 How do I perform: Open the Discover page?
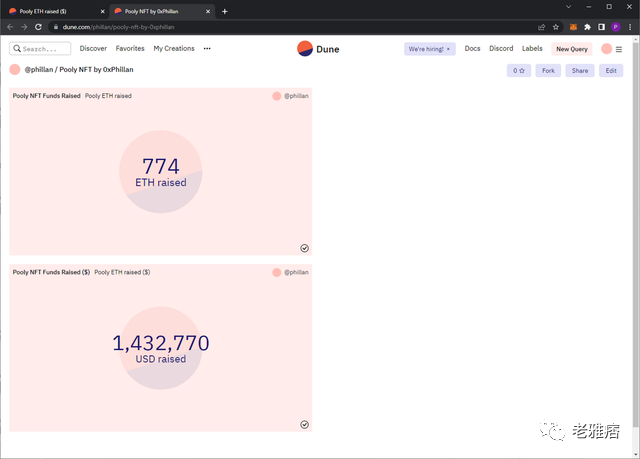click(x=93, y=49)
